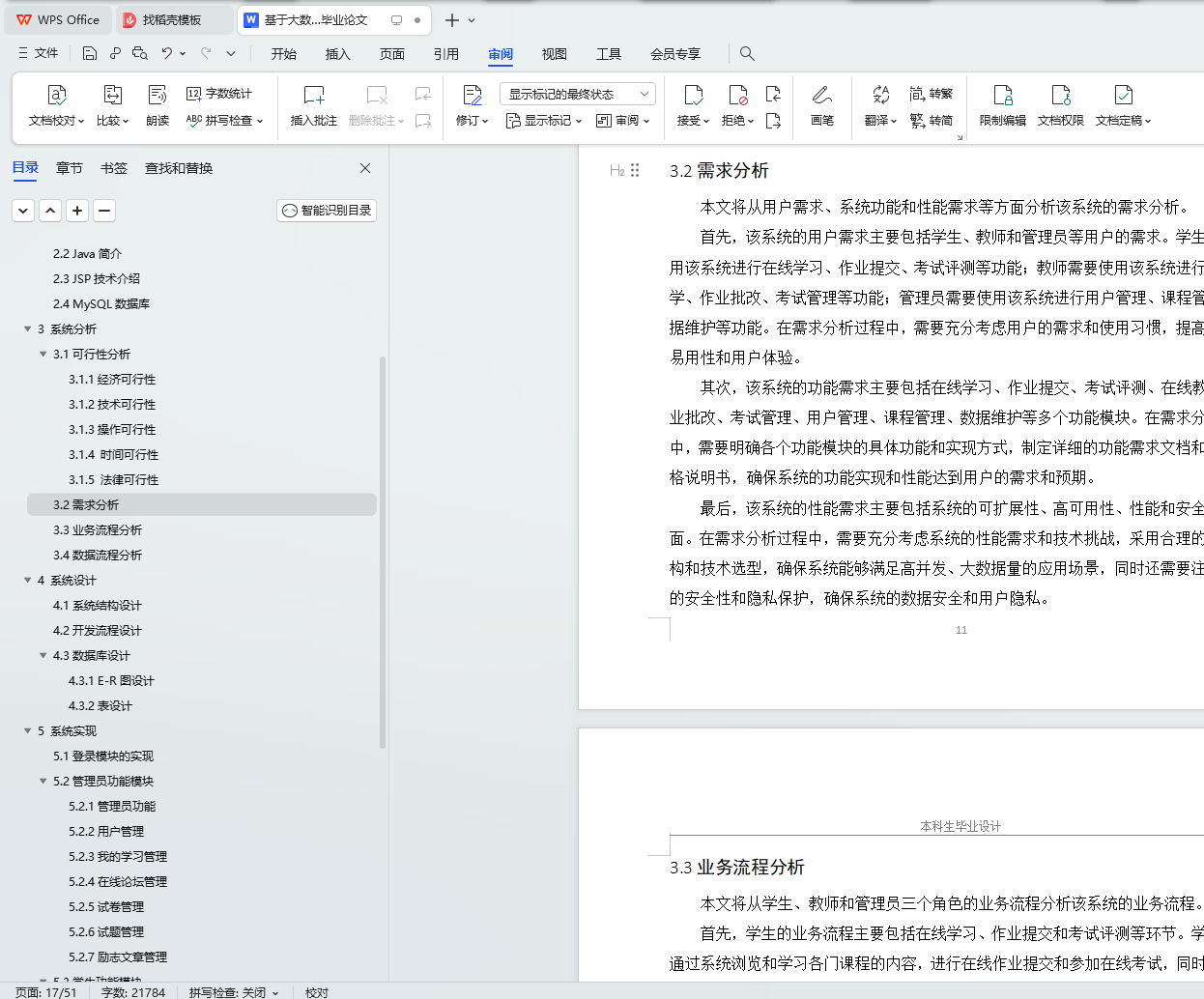Click the 审阅 review pane icon
Viewport: 1204px width, 999px height.
(604, 121)
